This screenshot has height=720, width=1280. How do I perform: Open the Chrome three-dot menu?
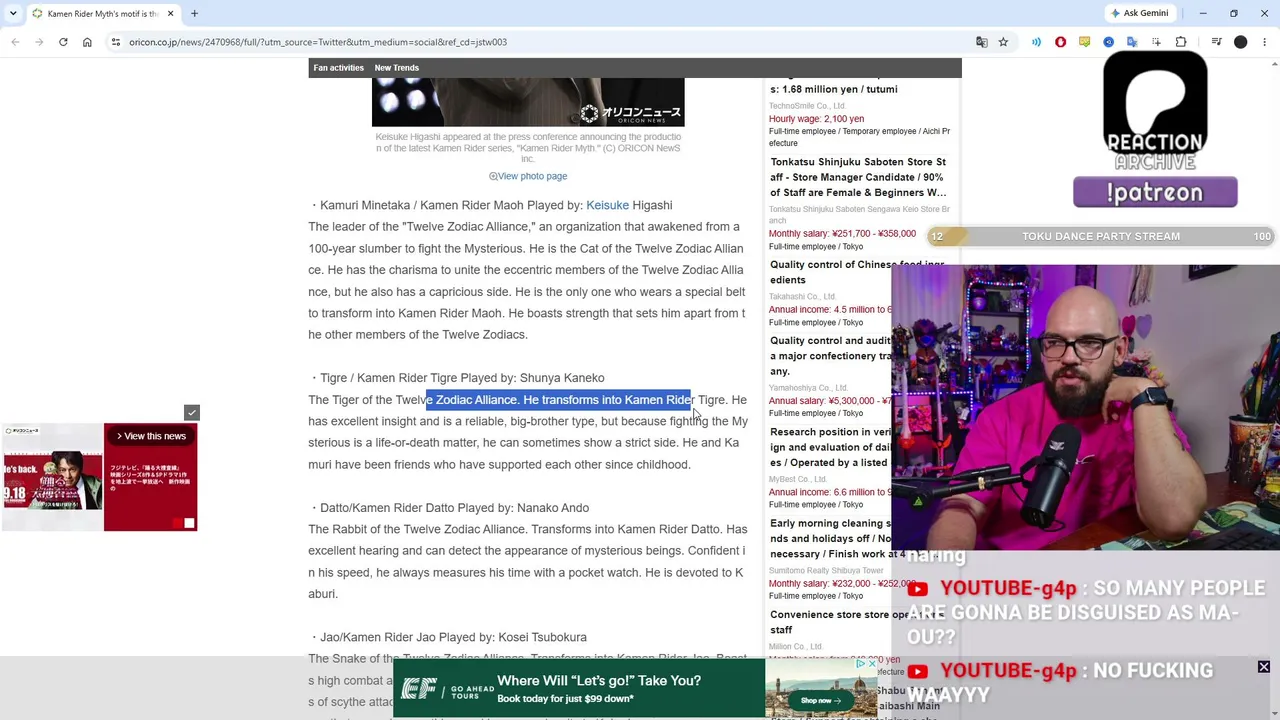click(x=1264, y=42)
